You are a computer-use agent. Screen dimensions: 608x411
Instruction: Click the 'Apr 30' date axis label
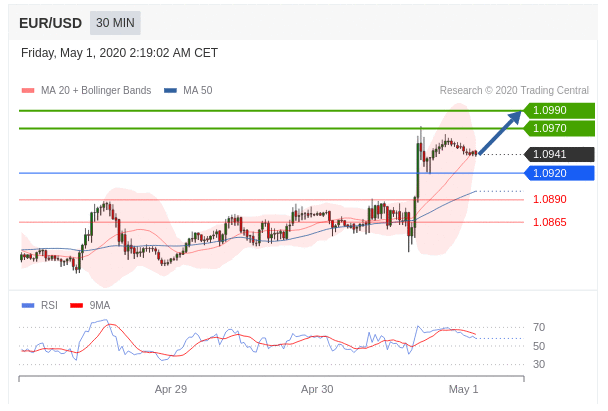click(x=317, y=389)
